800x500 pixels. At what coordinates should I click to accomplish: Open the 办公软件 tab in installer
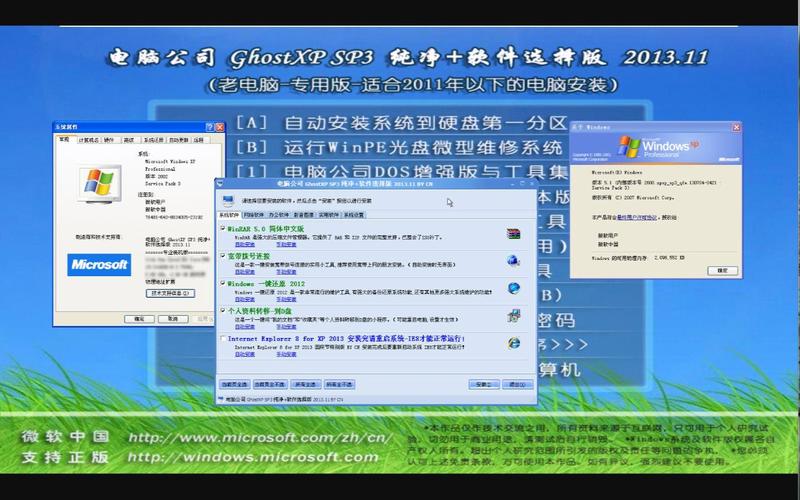[279, 215]
